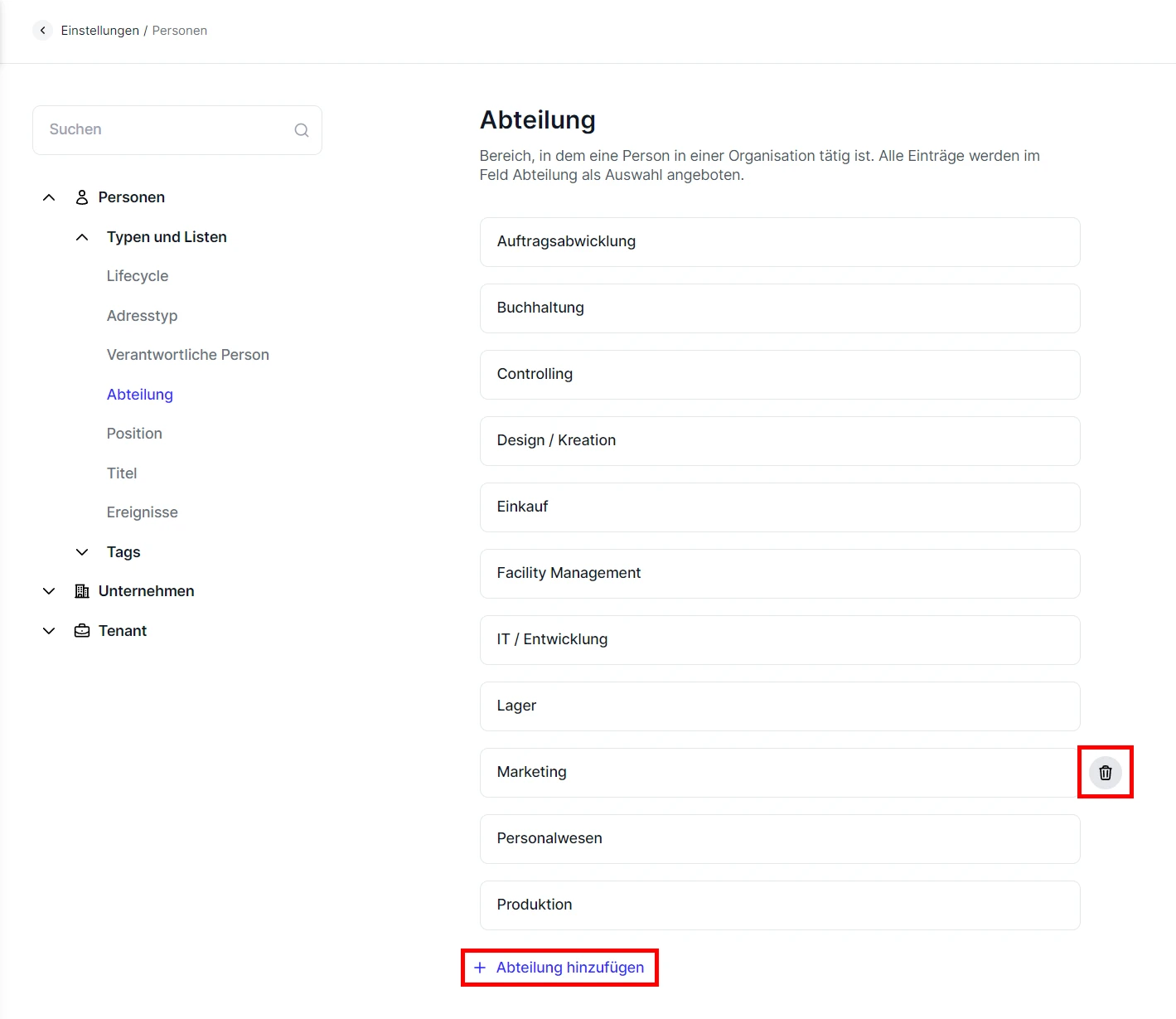This screenshot has height=1019, width=1176.
Task: Open the Lifecycle settings page
Action: click(138, 276)
